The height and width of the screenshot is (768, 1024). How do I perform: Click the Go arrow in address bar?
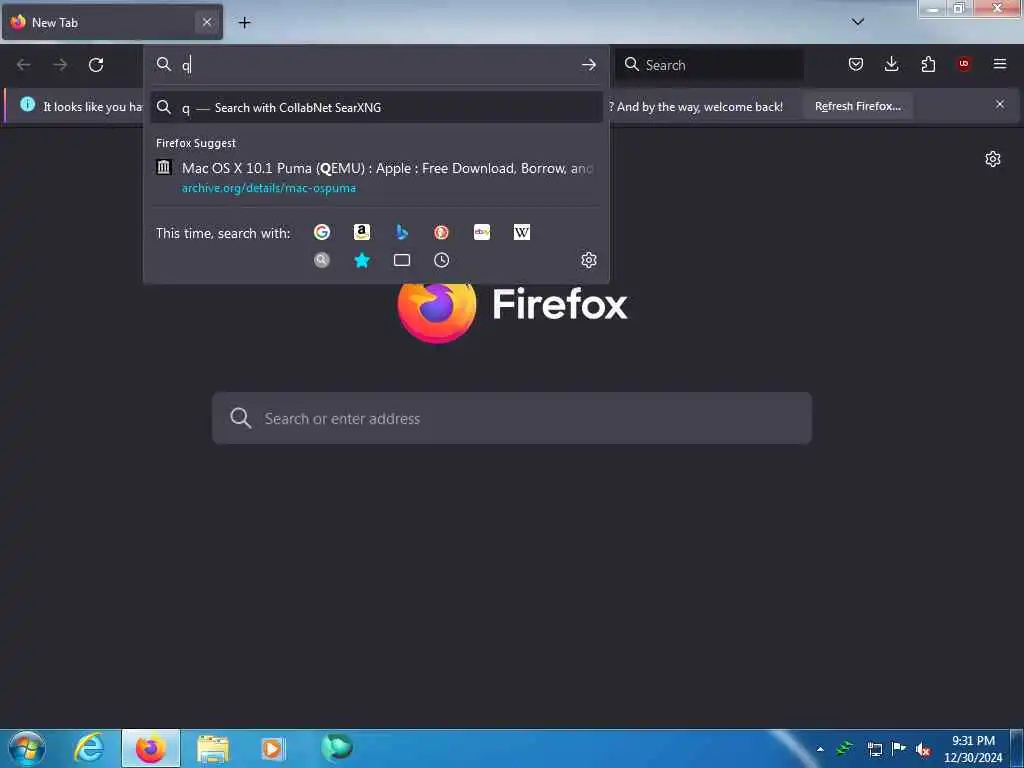click(x=588, y=65)
